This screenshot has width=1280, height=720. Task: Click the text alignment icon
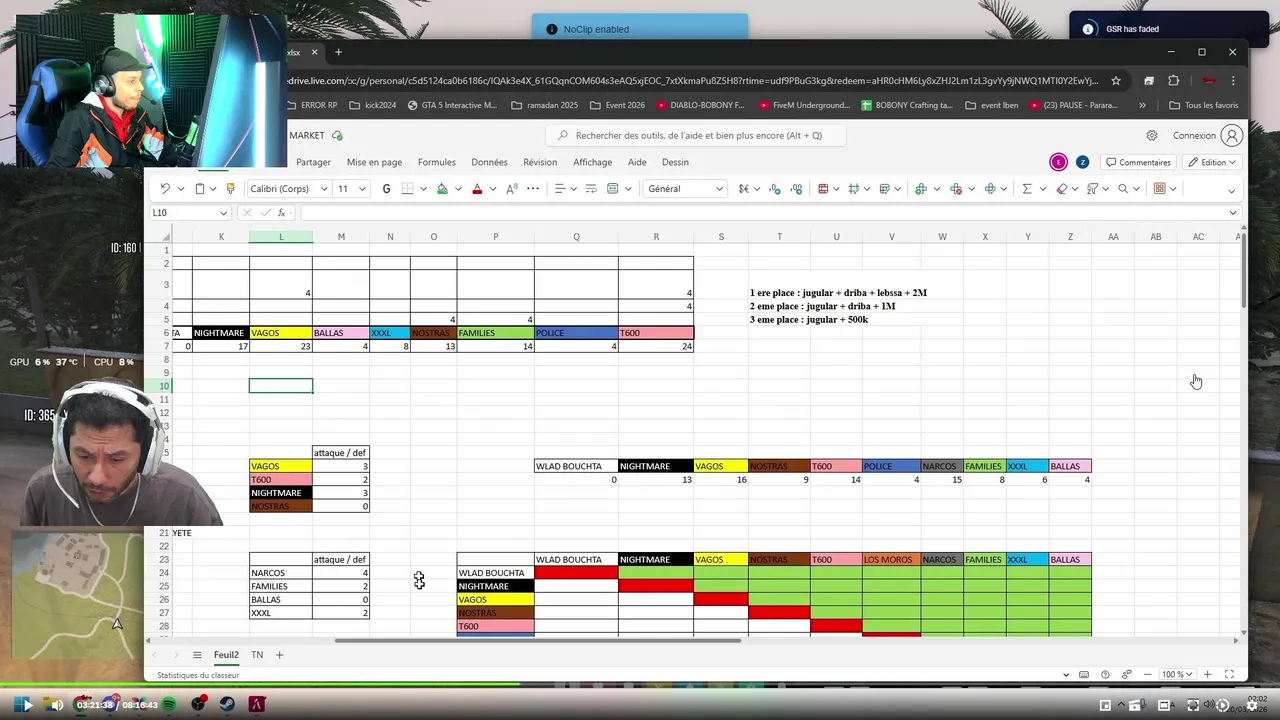click(560, 189)
